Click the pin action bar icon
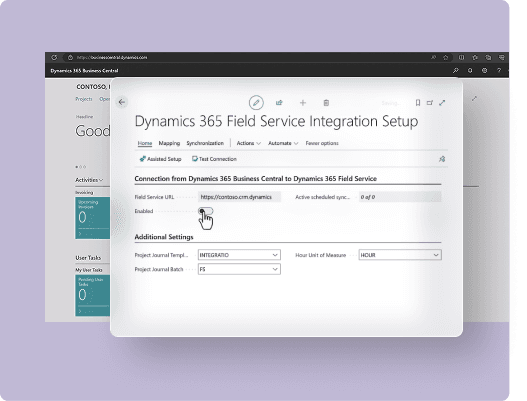Screen dimensions: 527x401 (442, 159)
